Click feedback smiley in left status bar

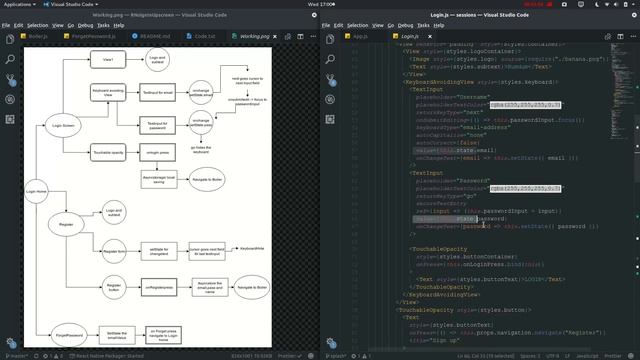[x=311, y=356]
